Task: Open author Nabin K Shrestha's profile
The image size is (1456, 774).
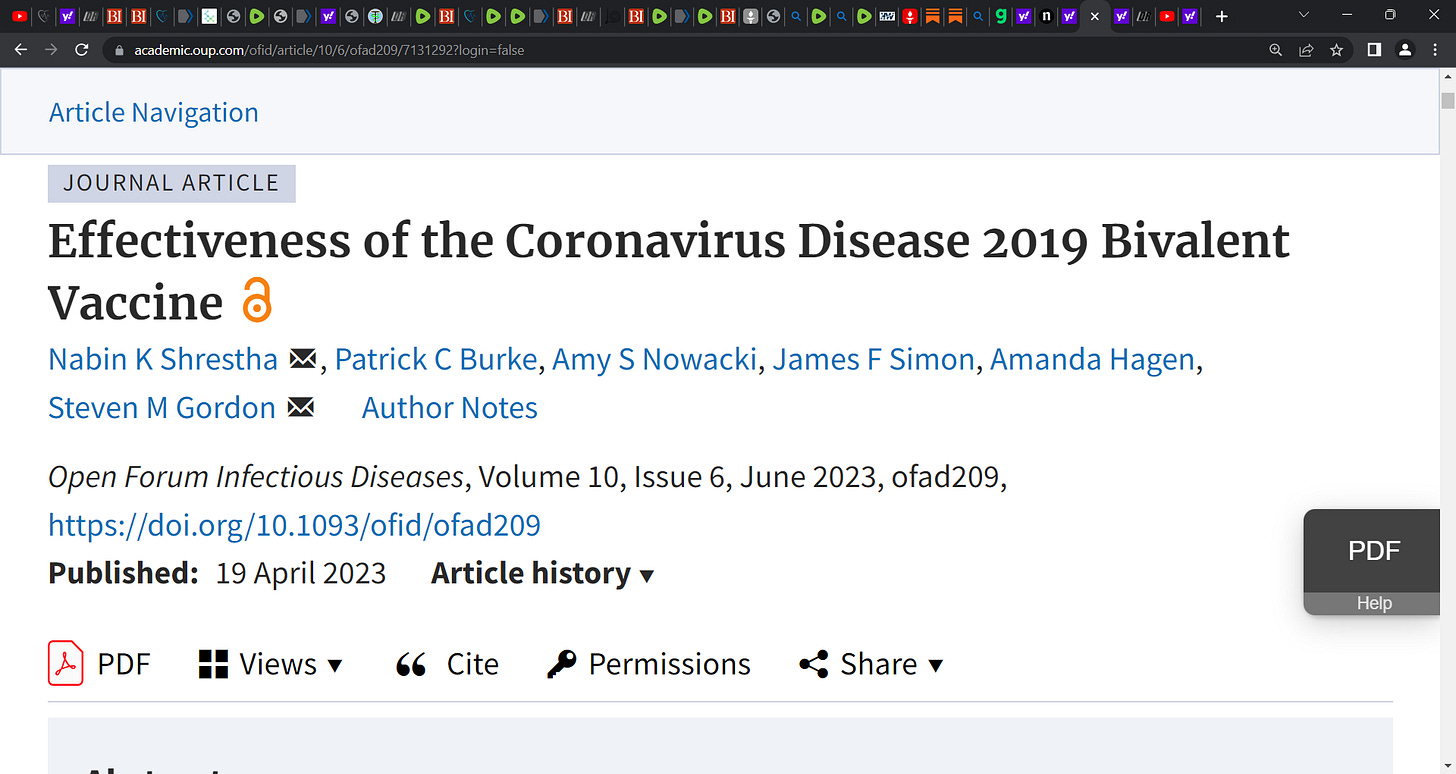Action: pos(163,360)
